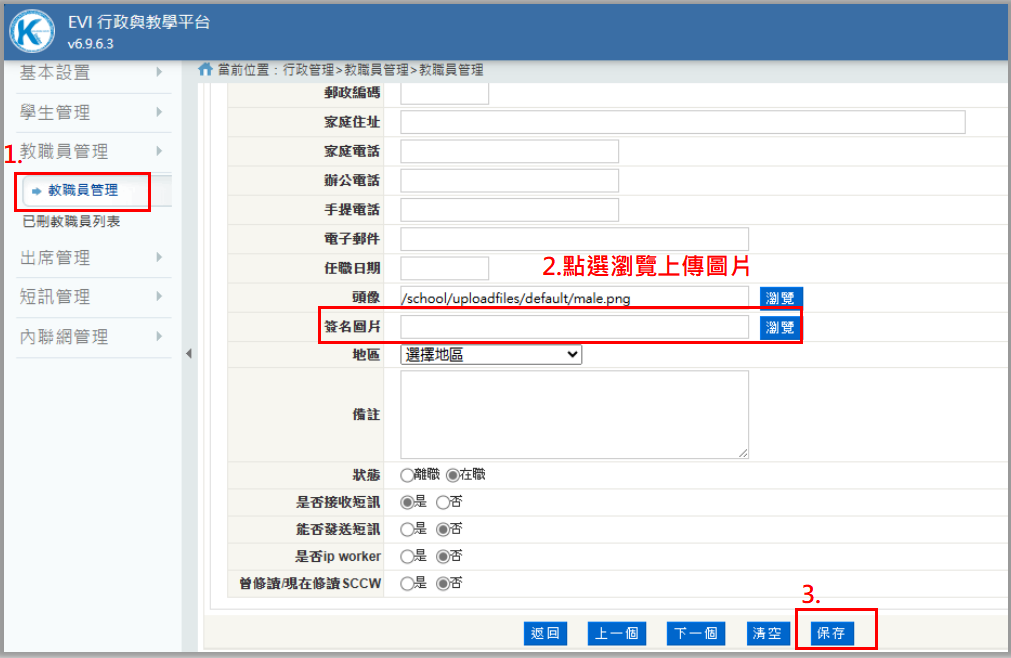Click the 下一個 button
The width and height of the screenshot is (1011, 658).
[696, 633]
